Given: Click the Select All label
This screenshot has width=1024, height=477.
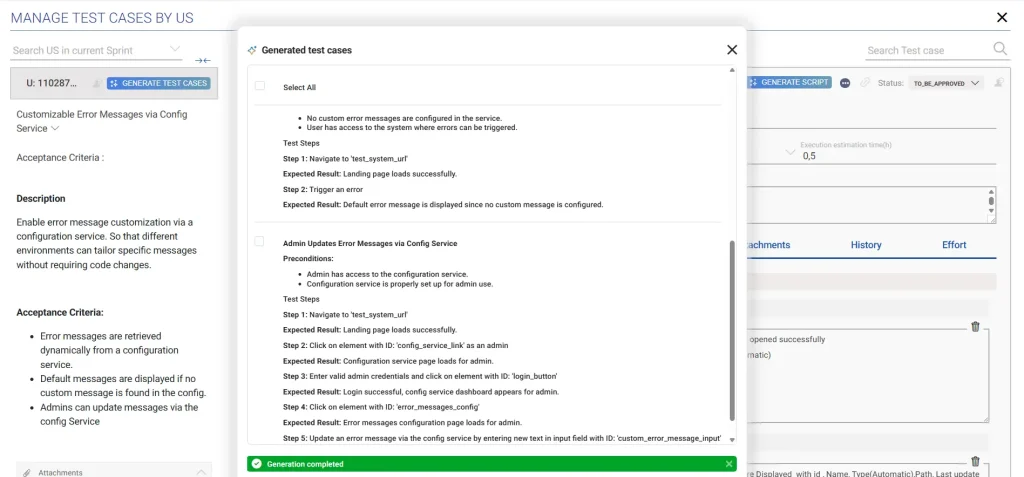Looking at the screenshot, I should 300,87.
